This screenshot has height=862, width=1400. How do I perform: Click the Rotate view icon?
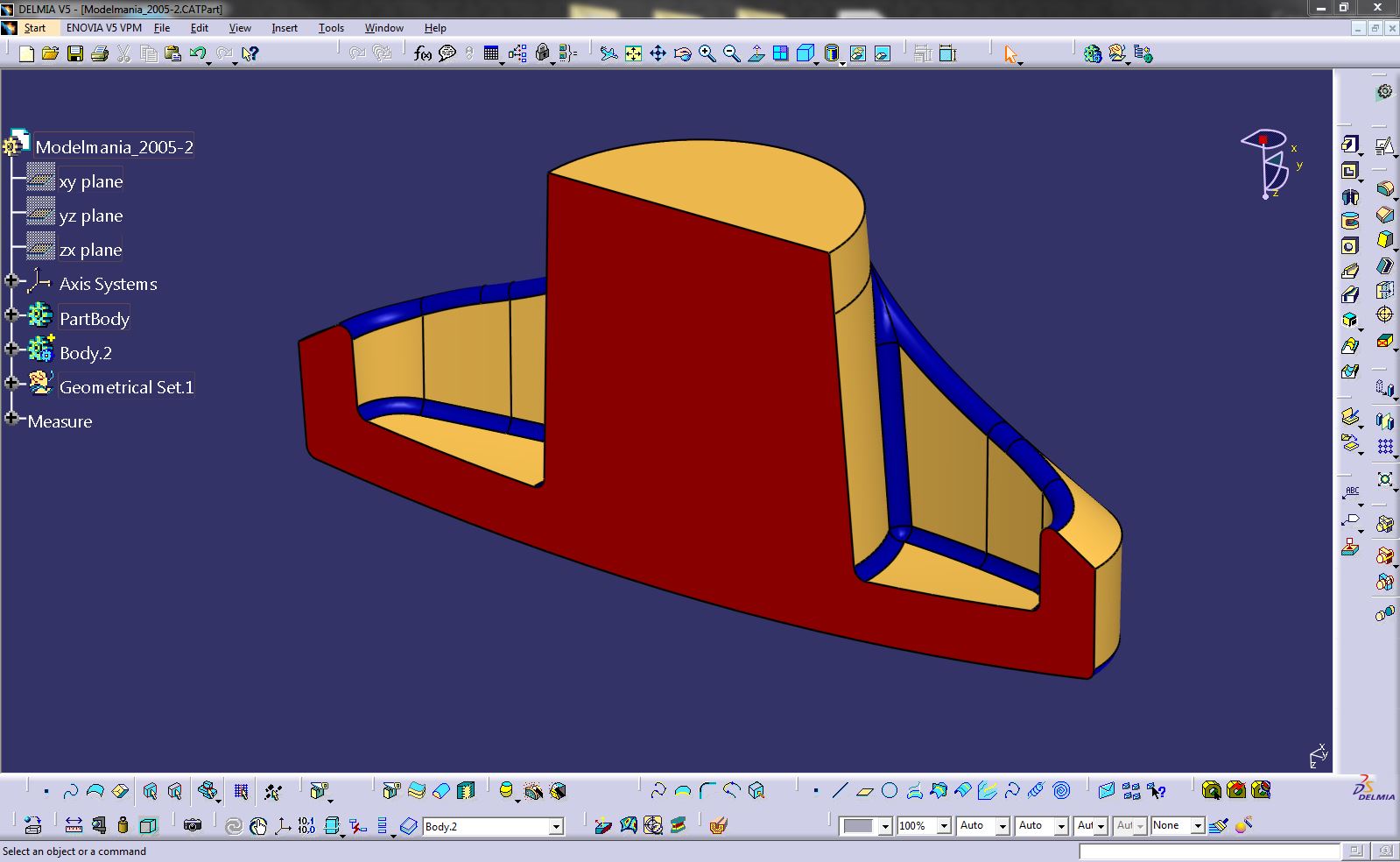[x=682, y=54]
